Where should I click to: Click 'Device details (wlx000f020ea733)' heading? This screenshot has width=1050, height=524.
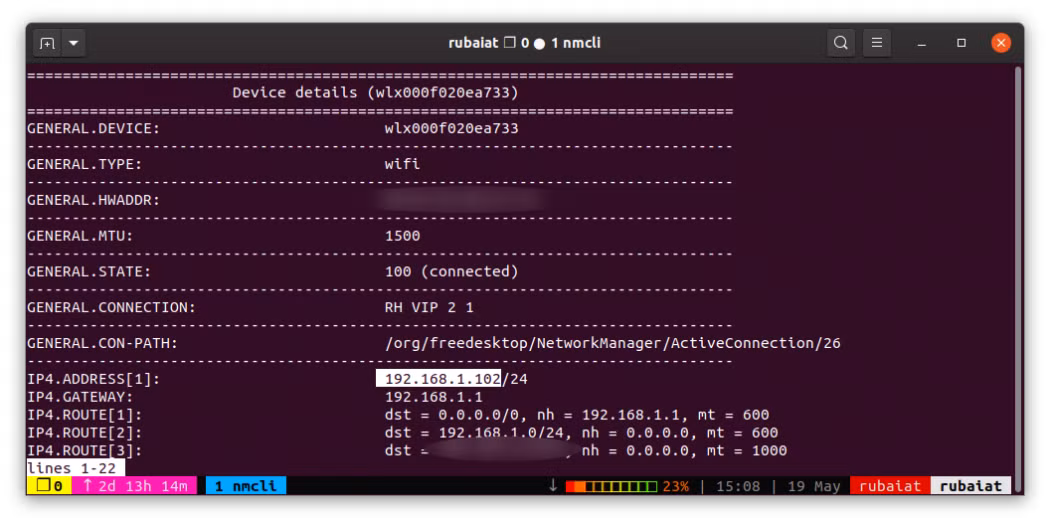pyautogui.click(x=376, y=92)
